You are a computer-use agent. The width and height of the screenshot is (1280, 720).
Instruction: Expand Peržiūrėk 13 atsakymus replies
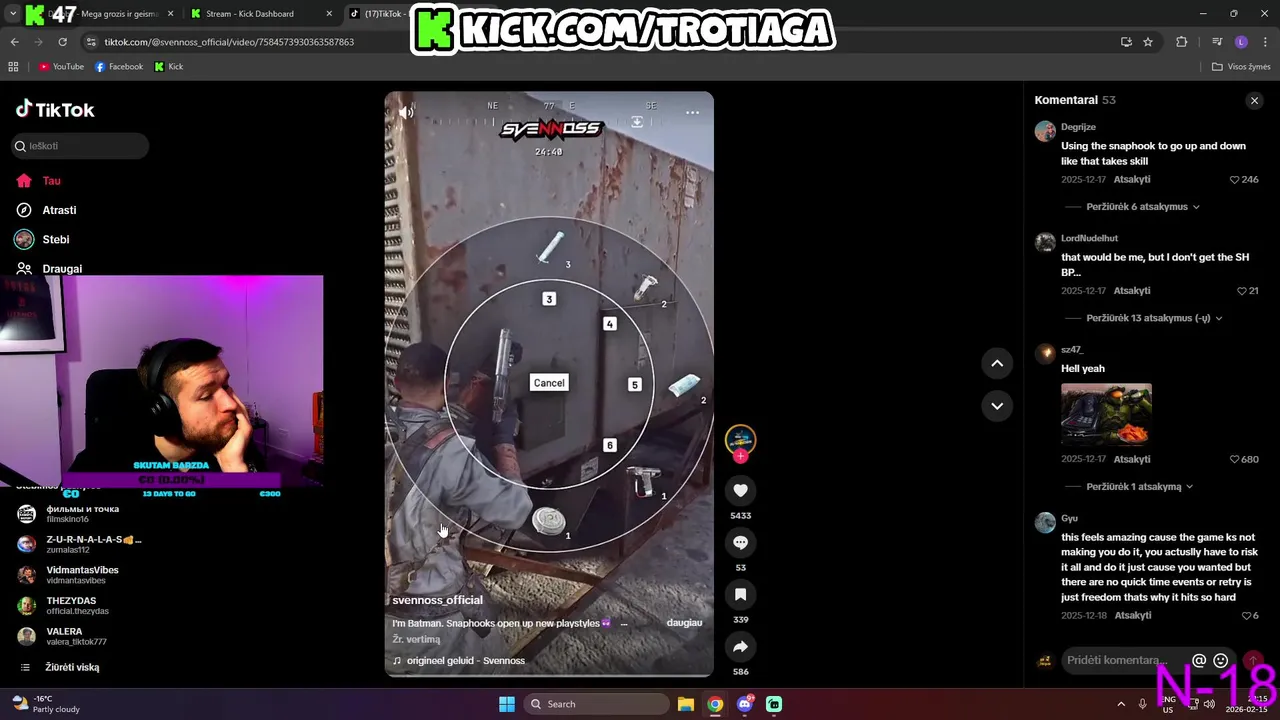[1155, 318]
